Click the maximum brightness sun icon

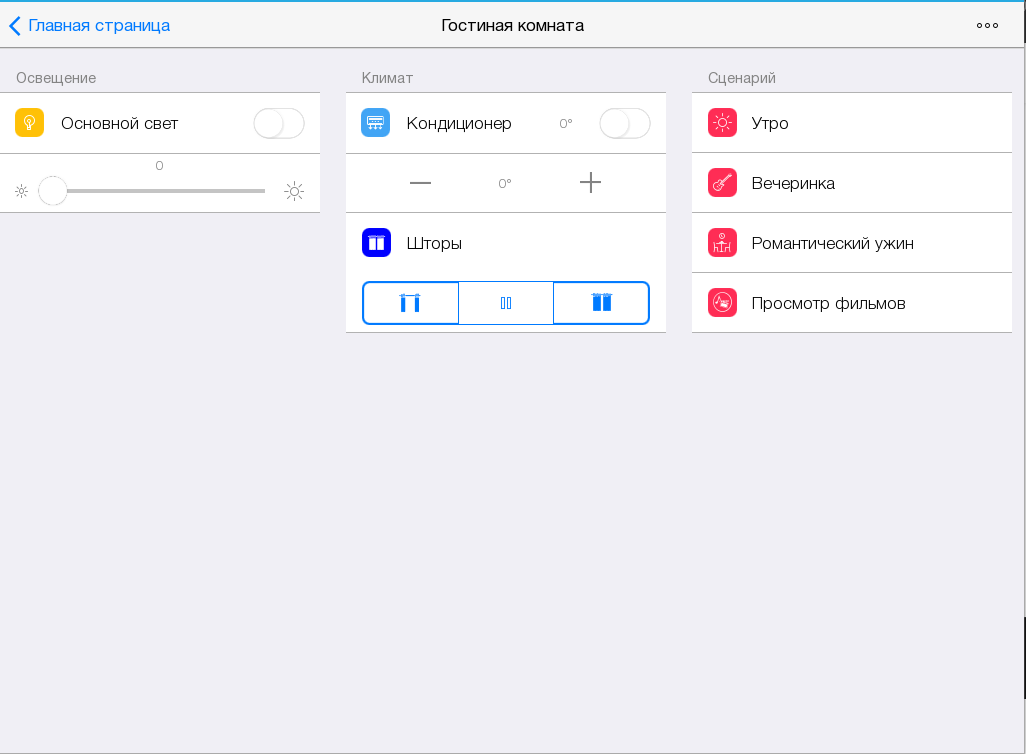tap(294, 191)
